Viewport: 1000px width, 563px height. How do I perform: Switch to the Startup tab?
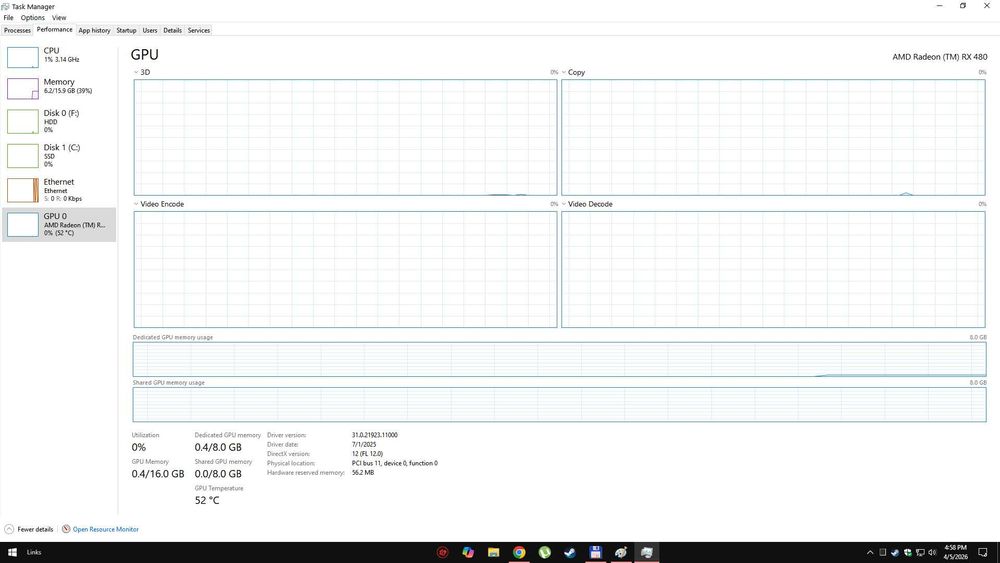(126, 30)
